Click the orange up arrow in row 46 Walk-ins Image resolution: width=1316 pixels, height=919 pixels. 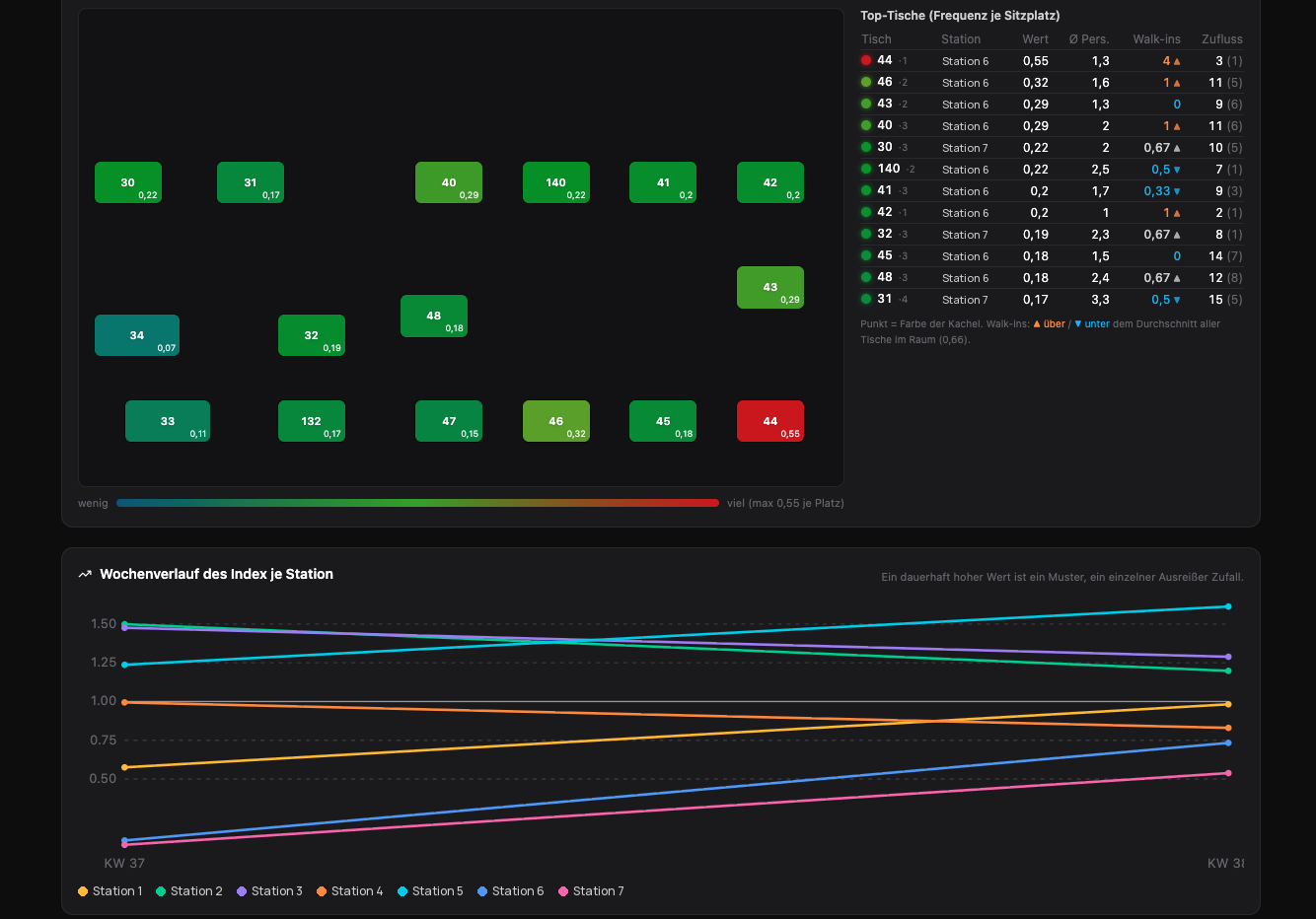point(1177,83)
